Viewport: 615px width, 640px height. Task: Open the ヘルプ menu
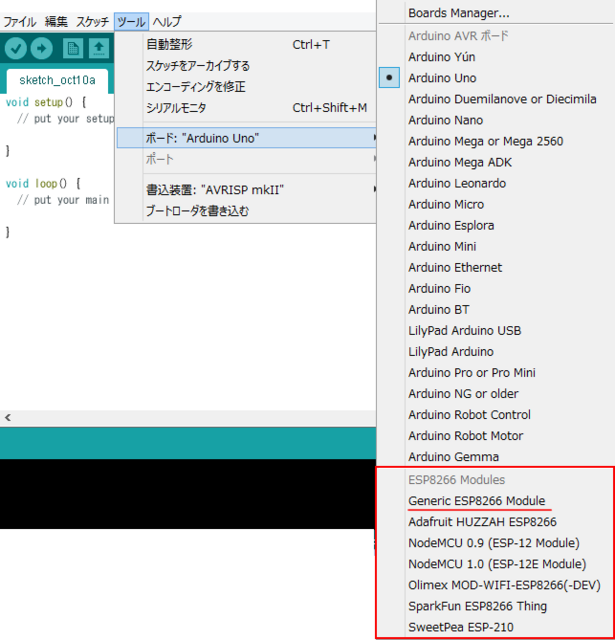tap(167, 21)
